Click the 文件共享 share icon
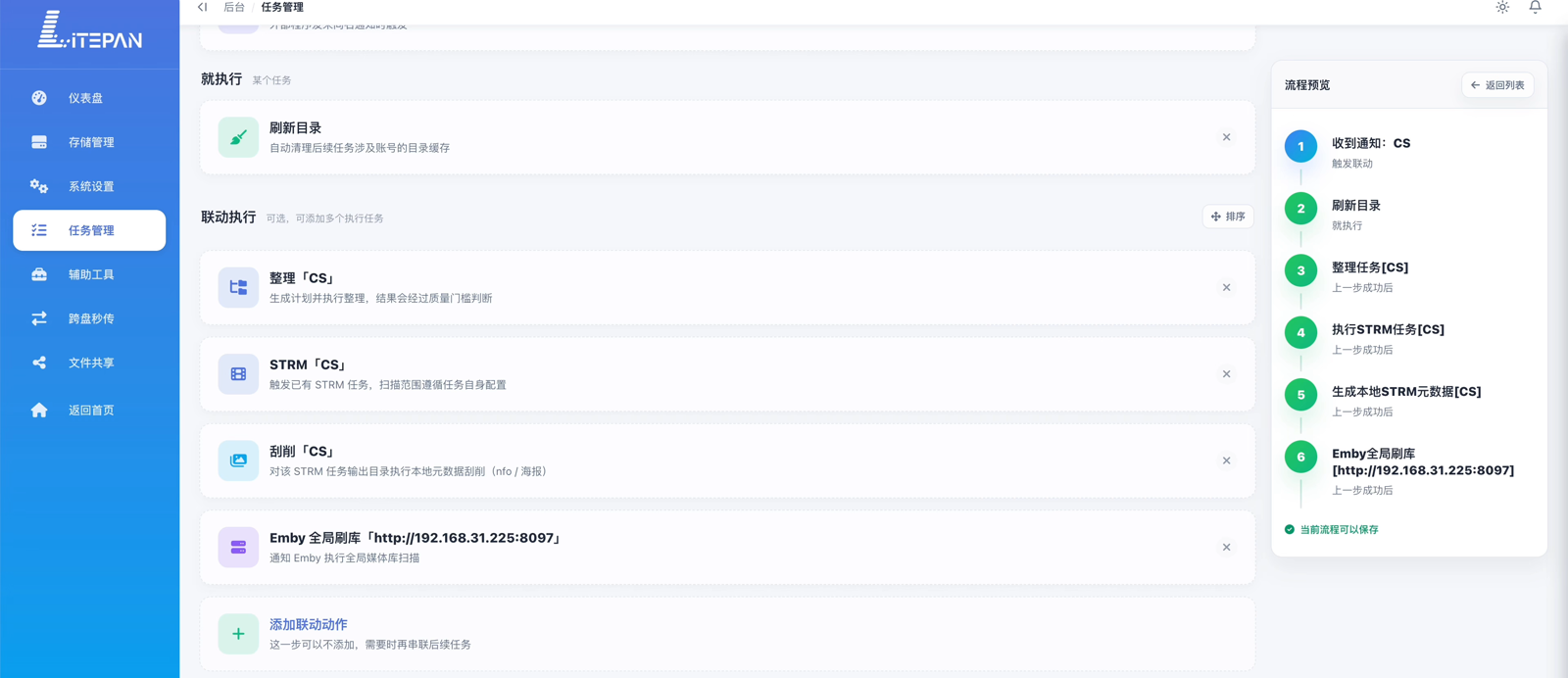The width and height of the screenshot is (1568, 678). click(x=39, y=363)
